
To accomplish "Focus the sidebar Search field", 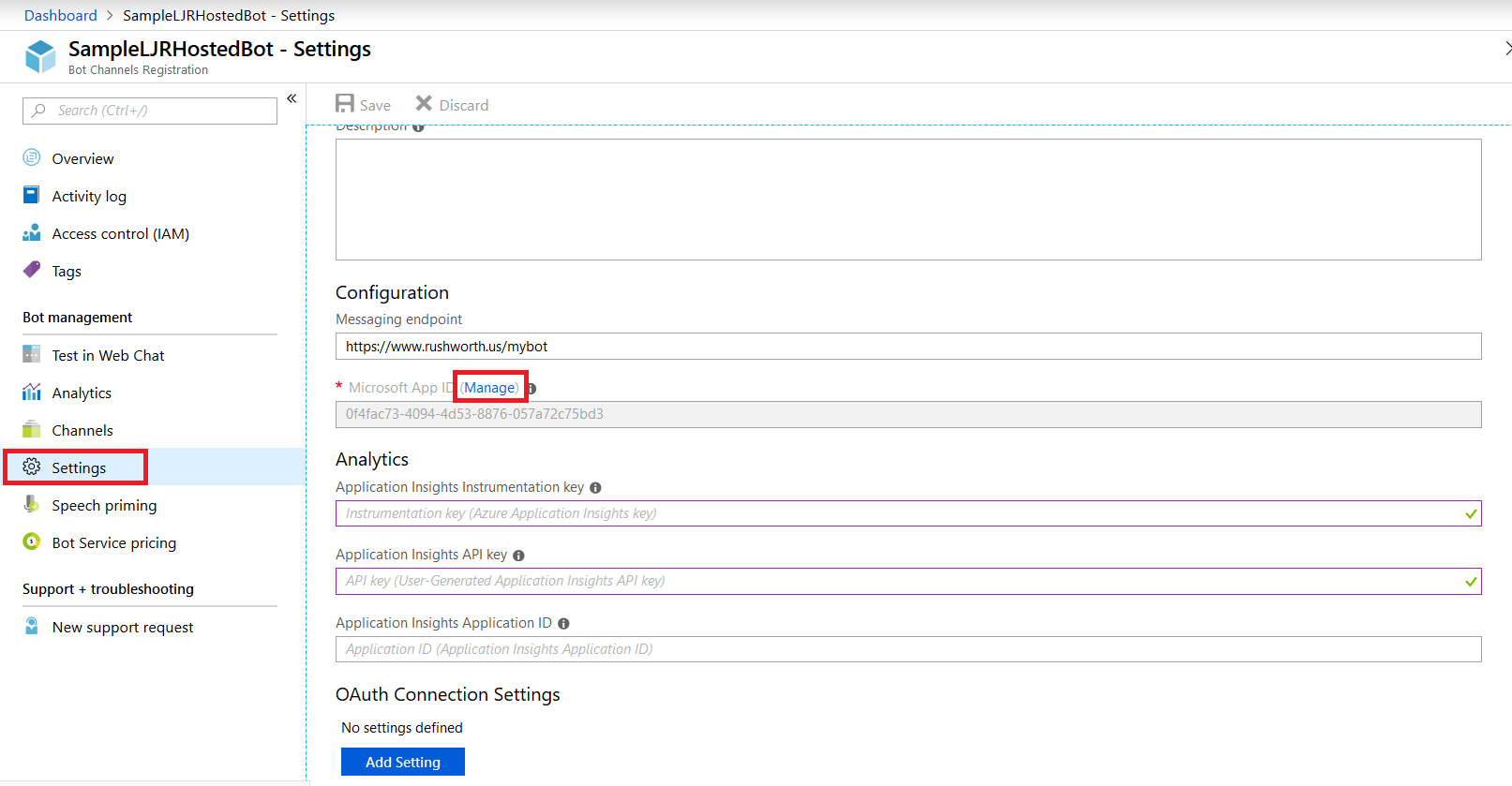I will coord(150,111).
